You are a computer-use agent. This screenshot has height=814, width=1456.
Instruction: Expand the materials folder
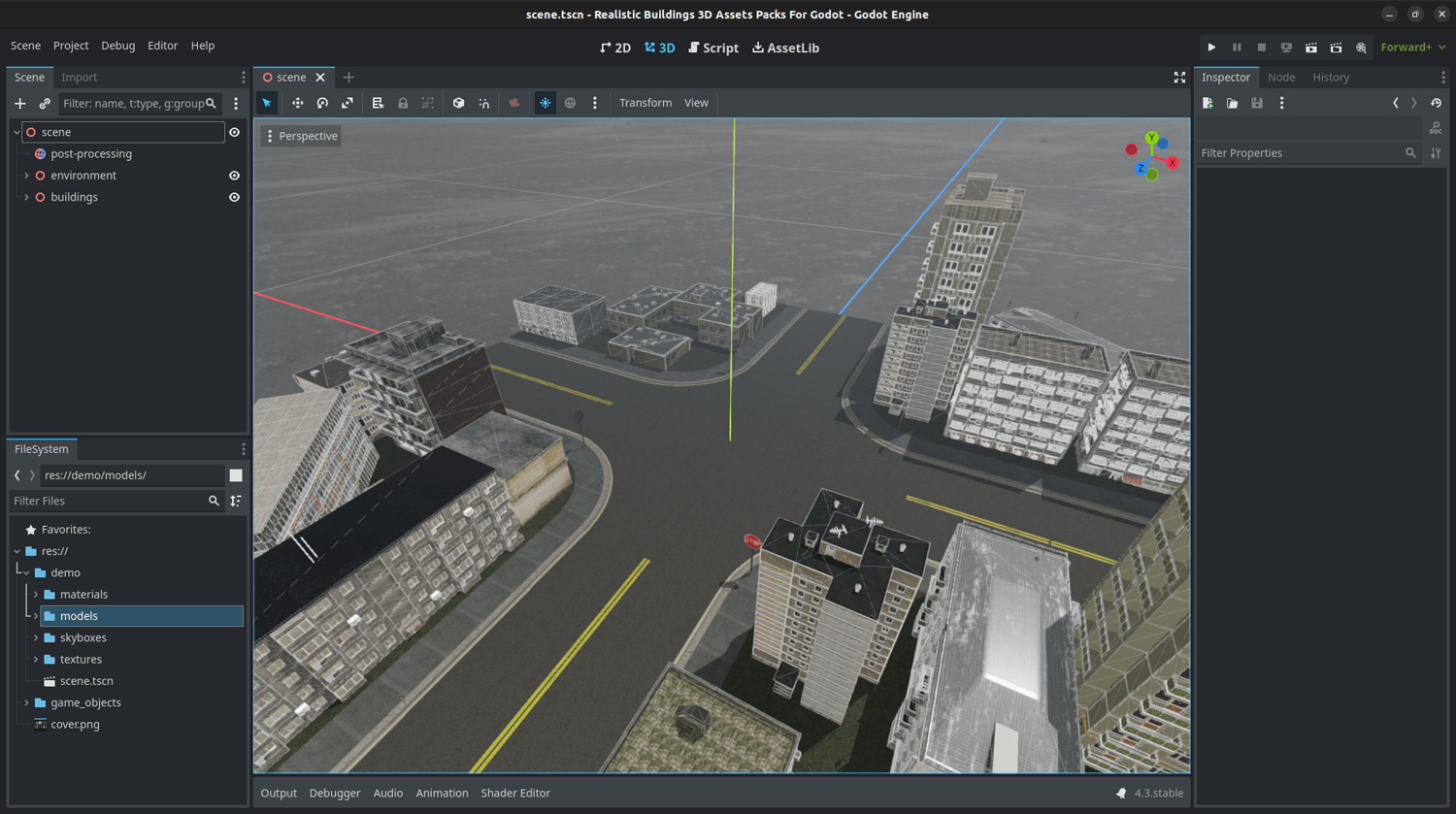(x=36, y=595)
